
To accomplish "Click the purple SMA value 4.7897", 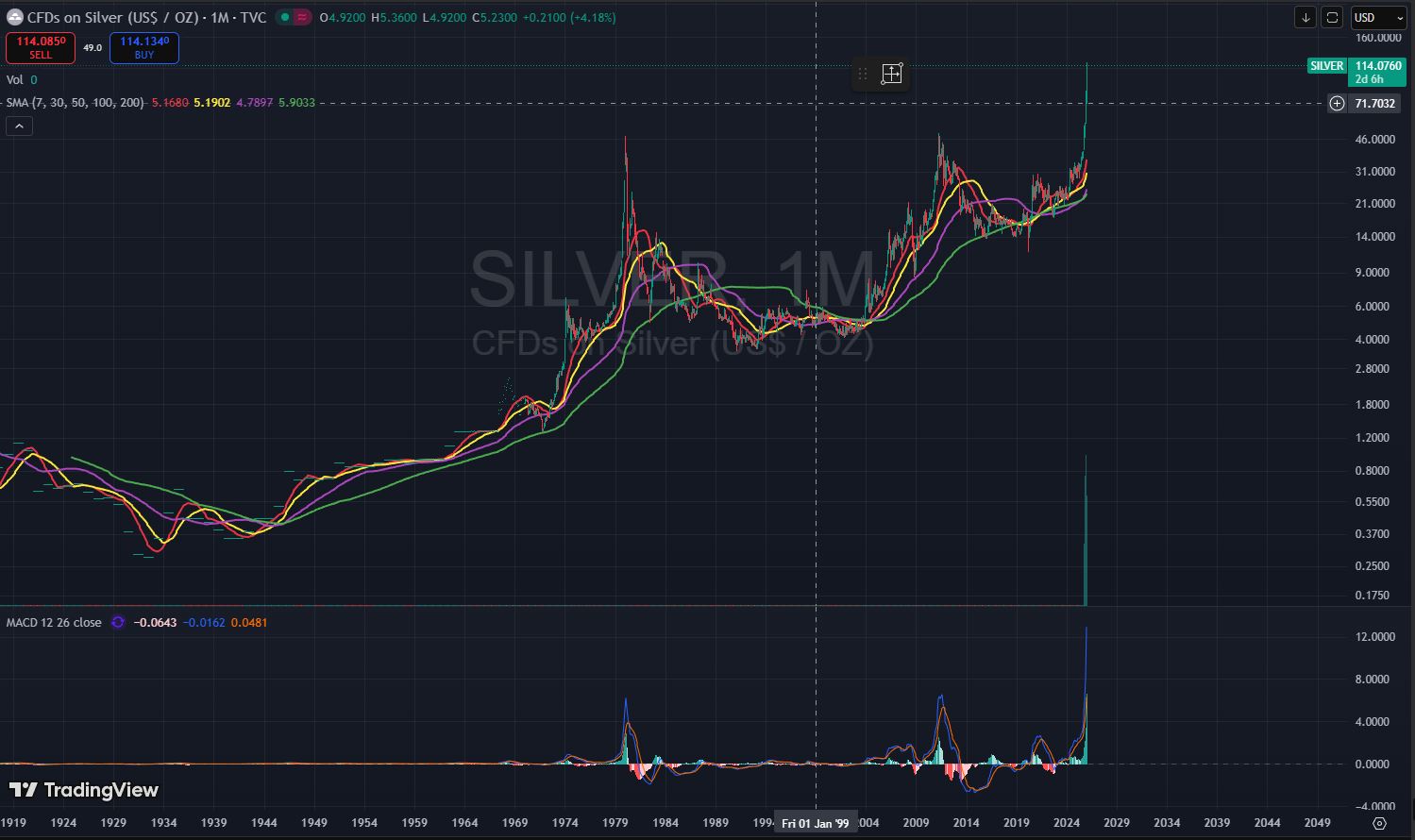I will click(x=254, y=102).
